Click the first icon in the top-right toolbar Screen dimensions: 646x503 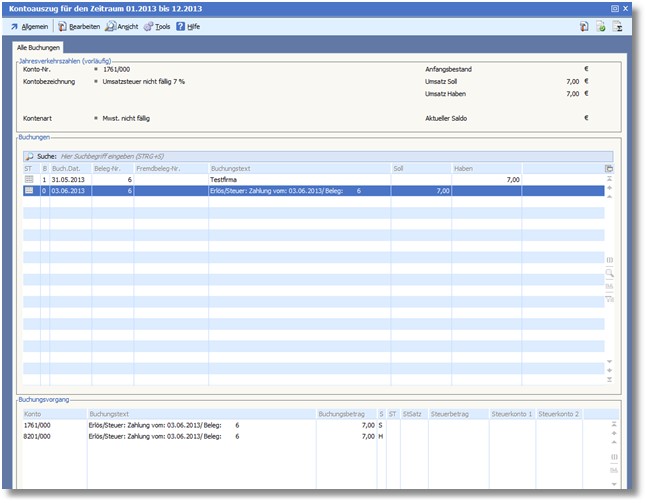click(583, 26)
